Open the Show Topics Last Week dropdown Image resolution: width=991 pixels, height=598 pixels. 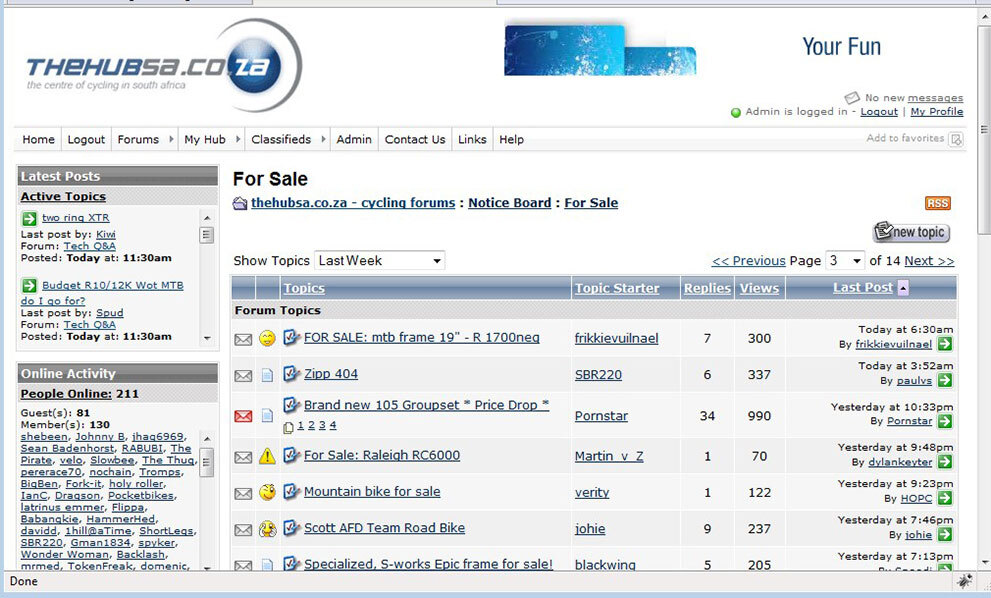click(379, 261)
